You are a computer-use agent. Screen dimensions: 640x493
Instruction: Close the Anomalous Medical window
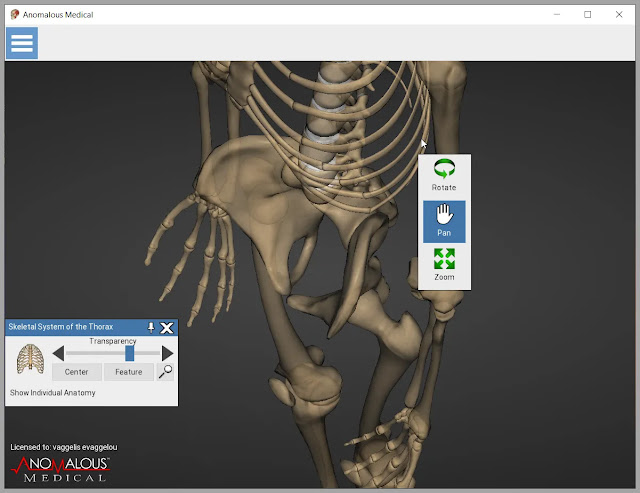point(619,15)
